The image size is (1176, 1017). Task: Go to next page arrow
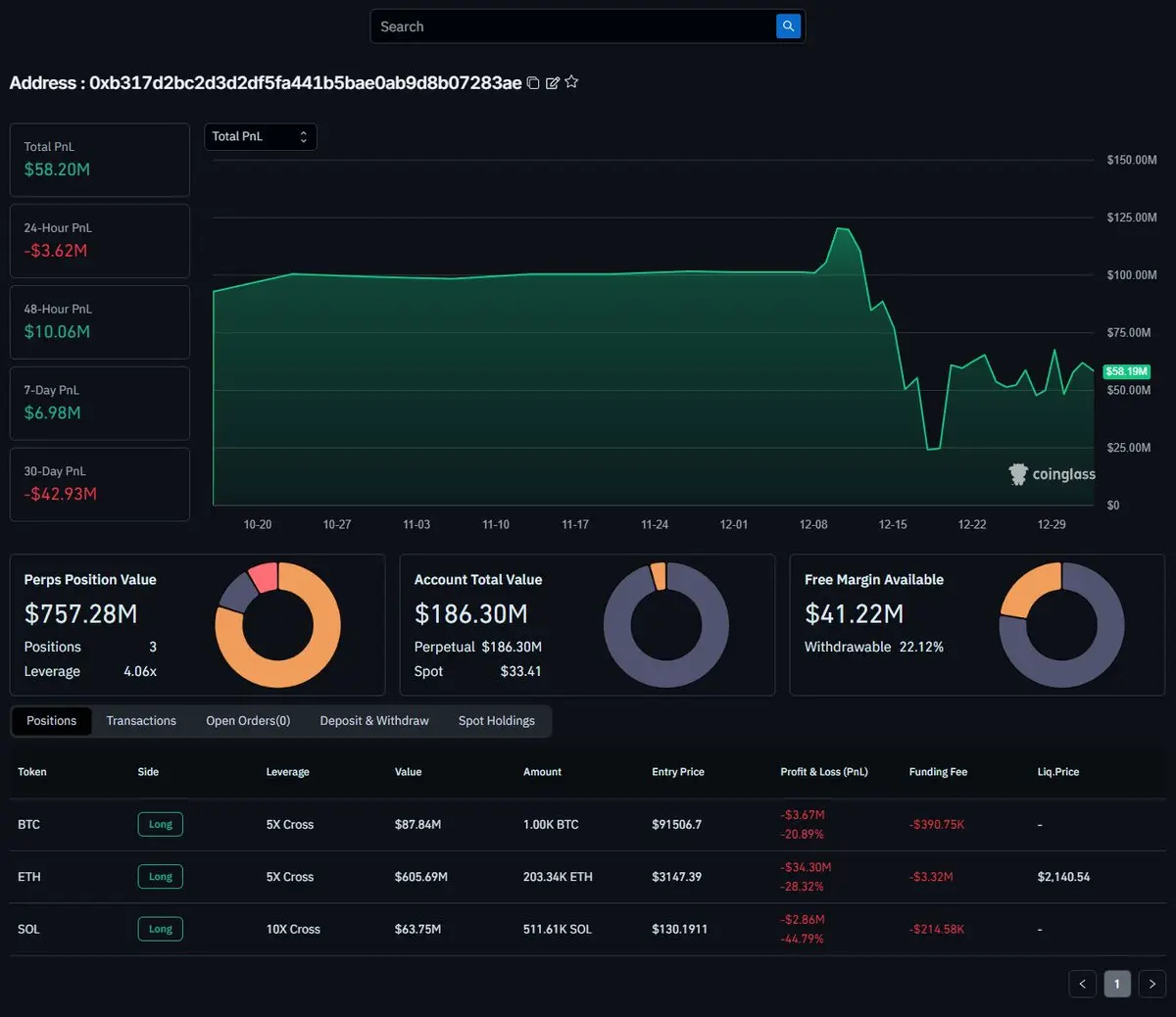[x=1151, y=984]
